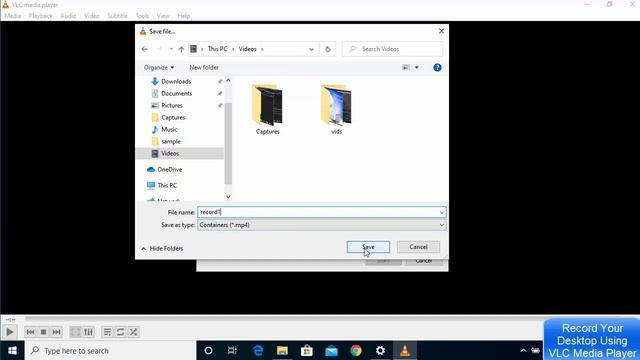Toggle VLC random shuffle icon

[x=133, y=332]
